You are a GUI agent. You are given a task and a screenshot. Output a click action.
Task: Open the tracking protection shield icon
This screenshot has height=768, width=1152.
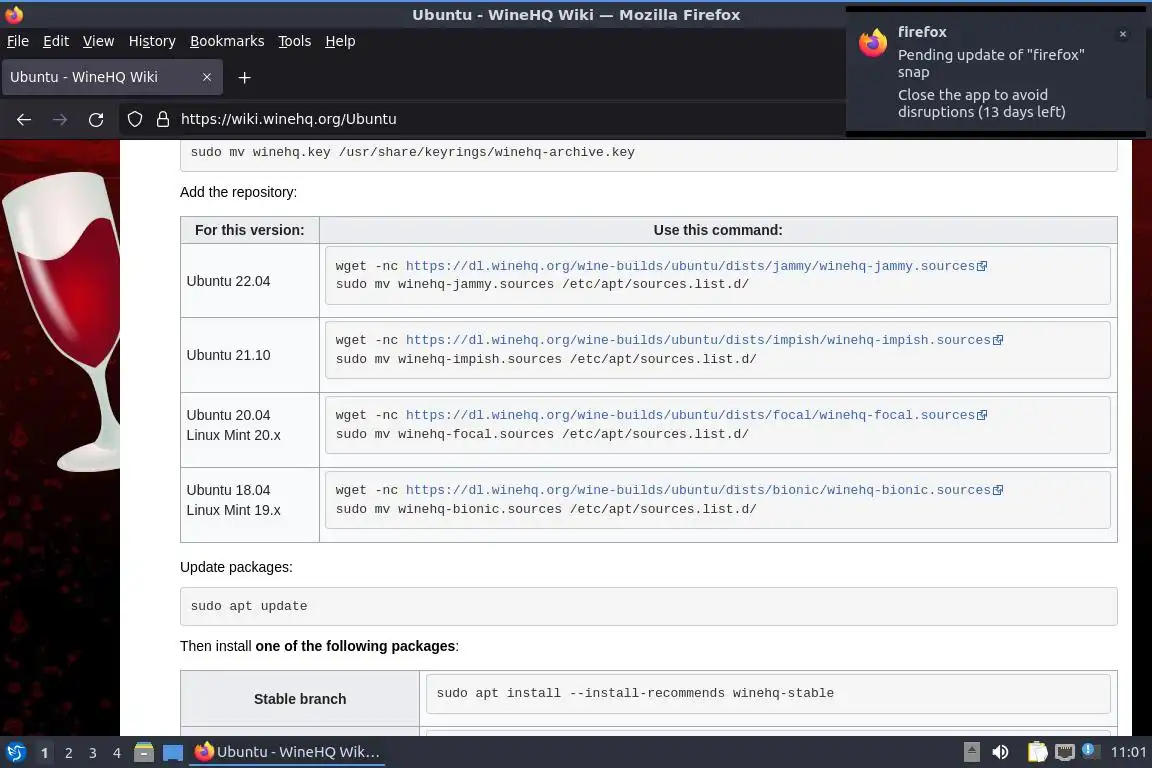click(x=134, y=119)
